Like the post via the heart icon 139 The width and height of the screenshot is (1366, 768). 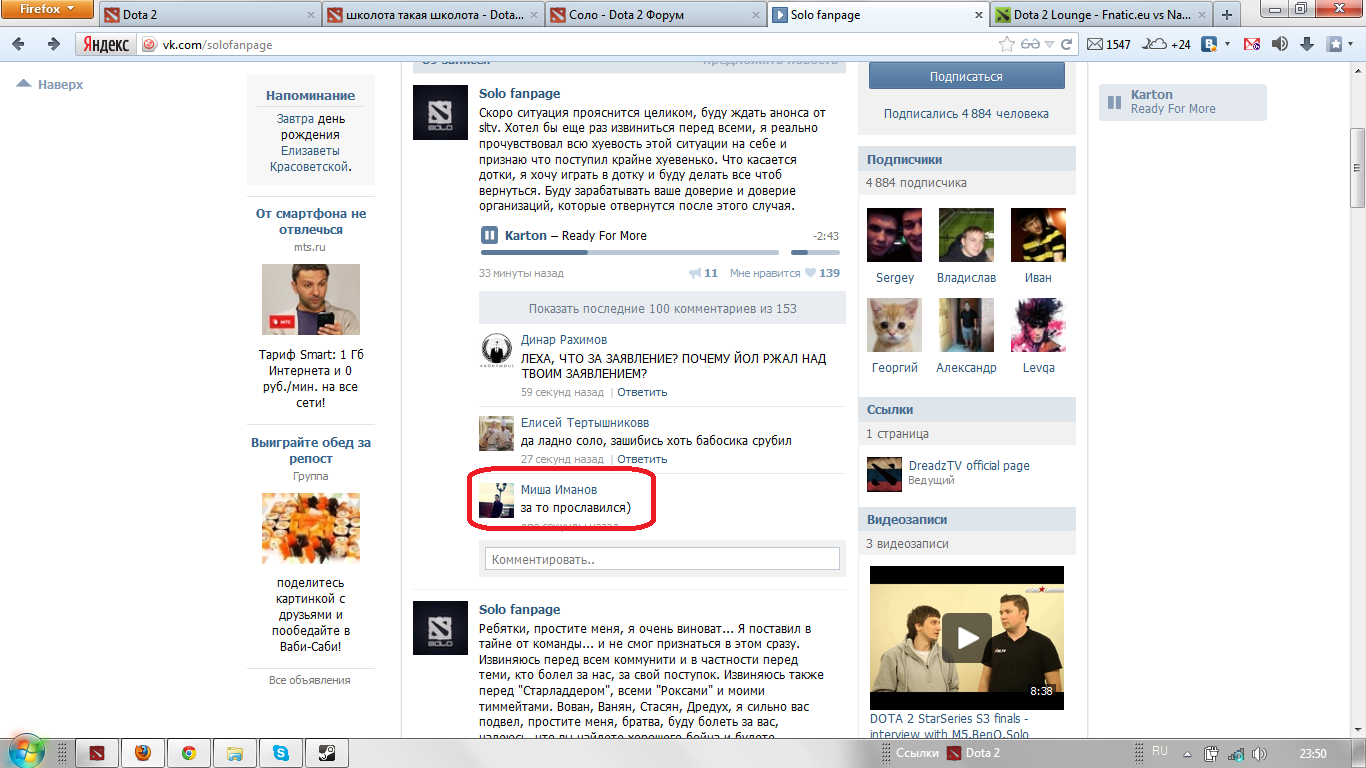click(811, 273)
